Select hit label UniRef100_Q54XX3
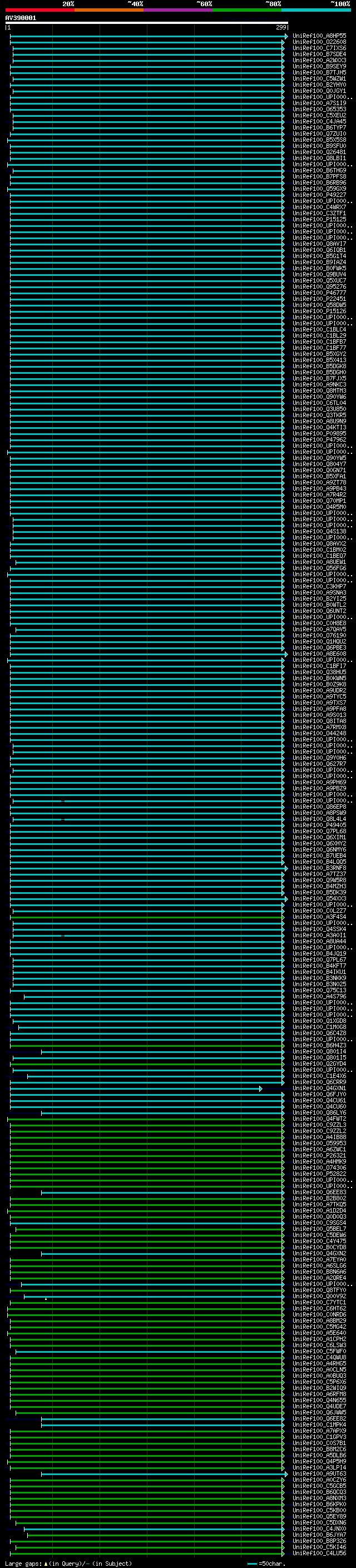This screenshot has width=356, height=1568. coord(319,898)
